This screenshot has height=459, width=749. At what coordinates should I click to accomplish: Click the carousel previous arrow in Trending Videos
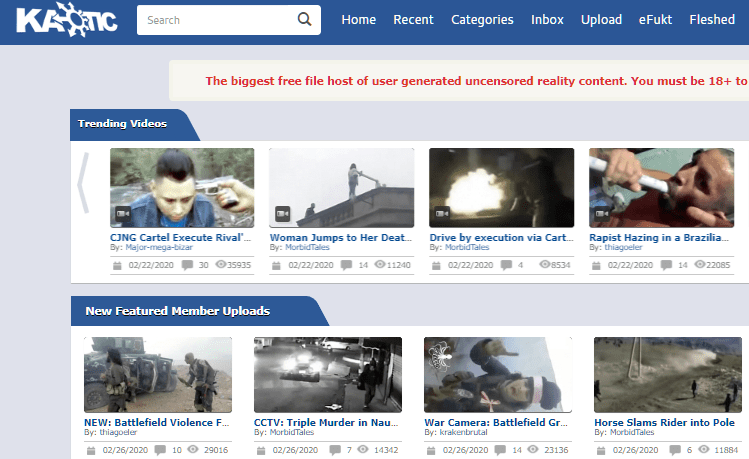pyautogui.click(x=83, y=182)
